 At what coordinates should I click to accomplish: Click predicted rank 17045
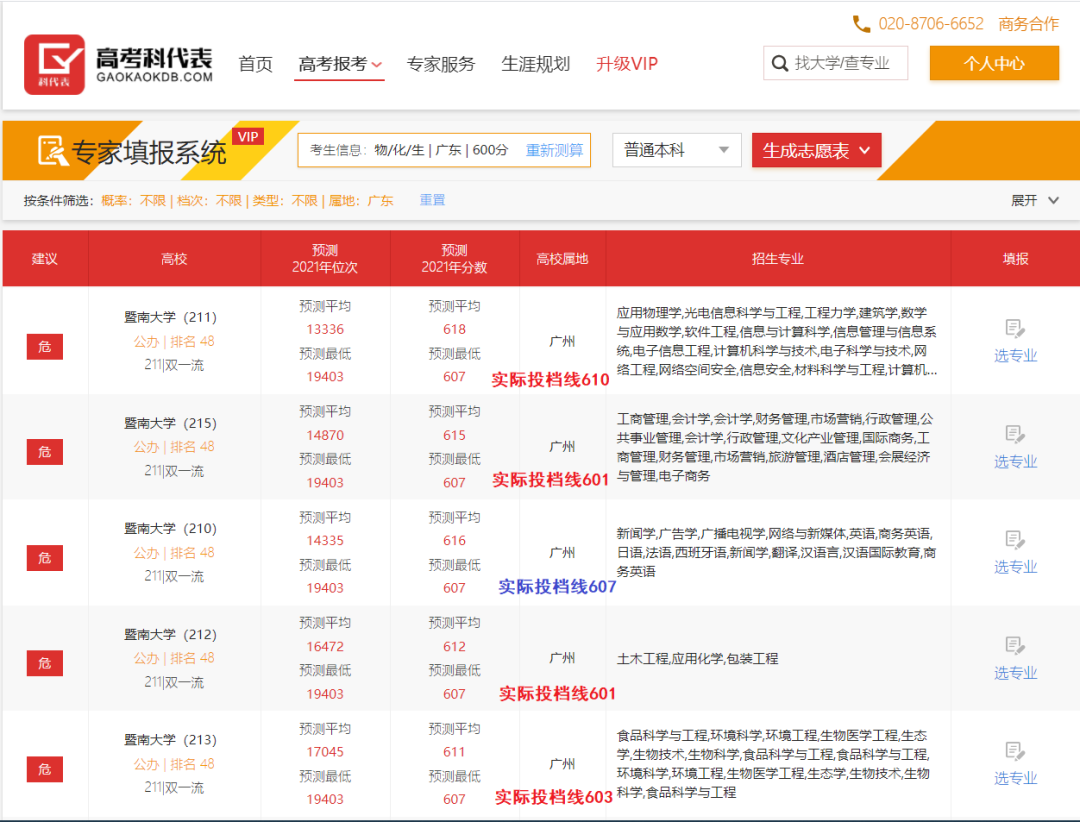(x=325, y=752)
